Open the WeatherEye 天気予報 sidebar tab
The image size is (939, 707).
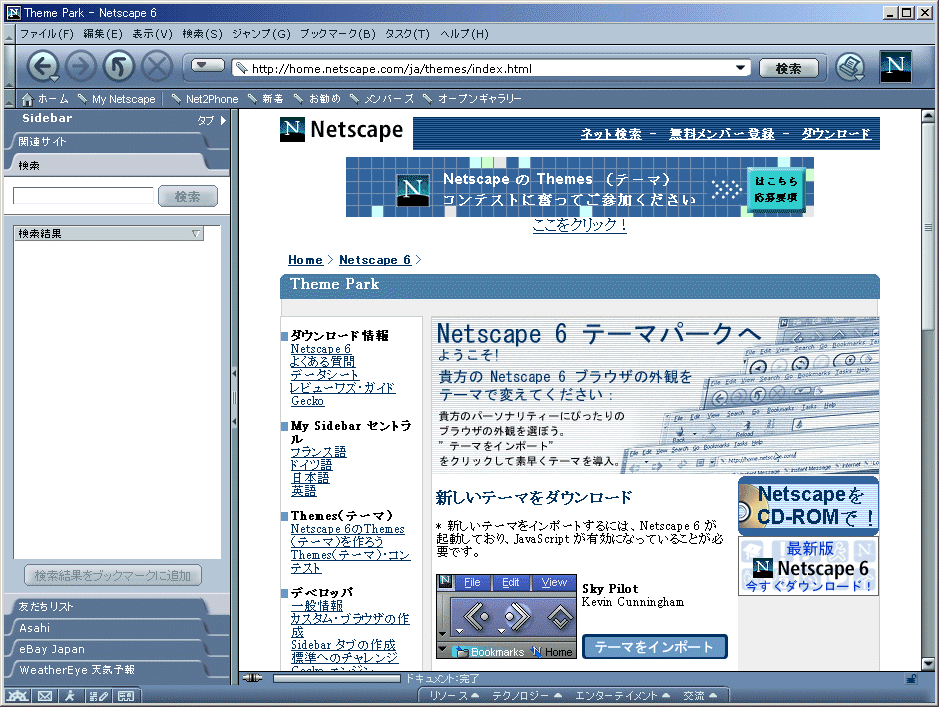pos(108,669)
